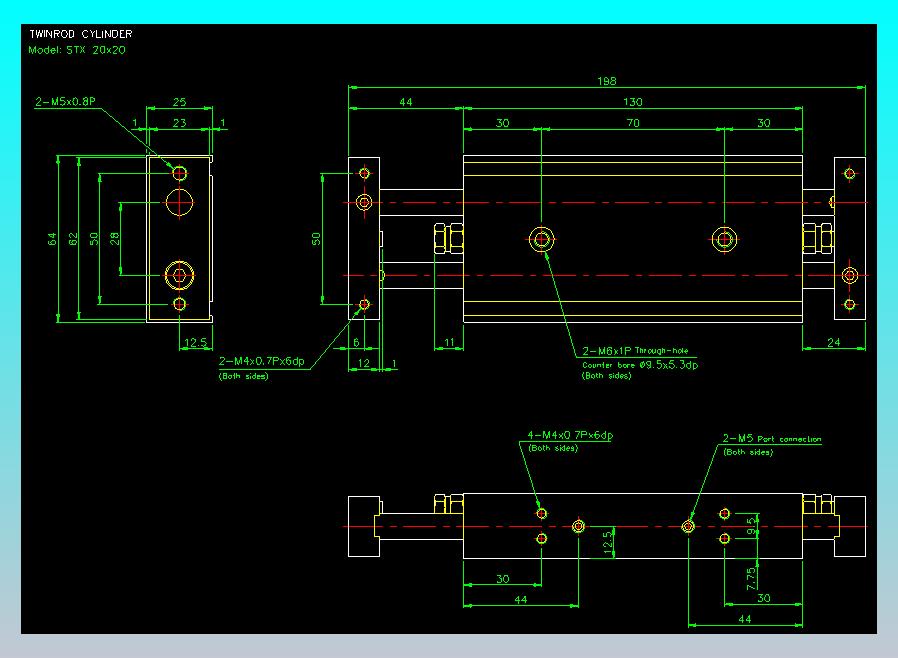Click the 70 hole spacing dimension
Screen dimensions: 898x658
632,123
